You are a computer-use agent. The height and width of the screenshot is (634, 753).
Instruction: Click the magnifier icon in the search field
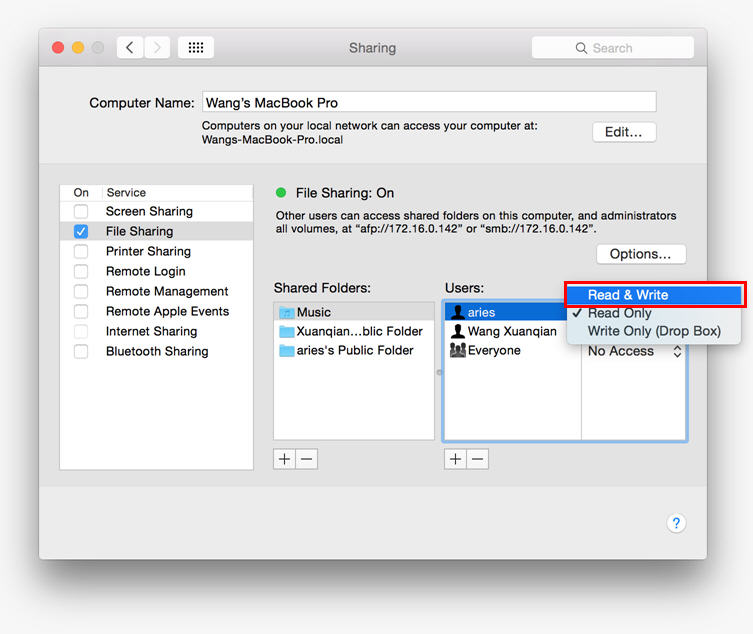(x=581, y=48)
